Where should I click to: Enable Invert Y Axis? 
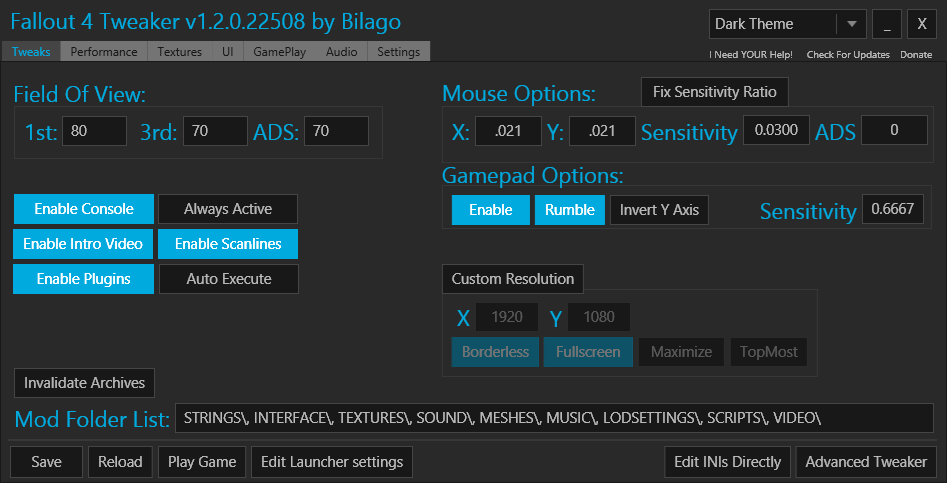[x=660, y=210]
